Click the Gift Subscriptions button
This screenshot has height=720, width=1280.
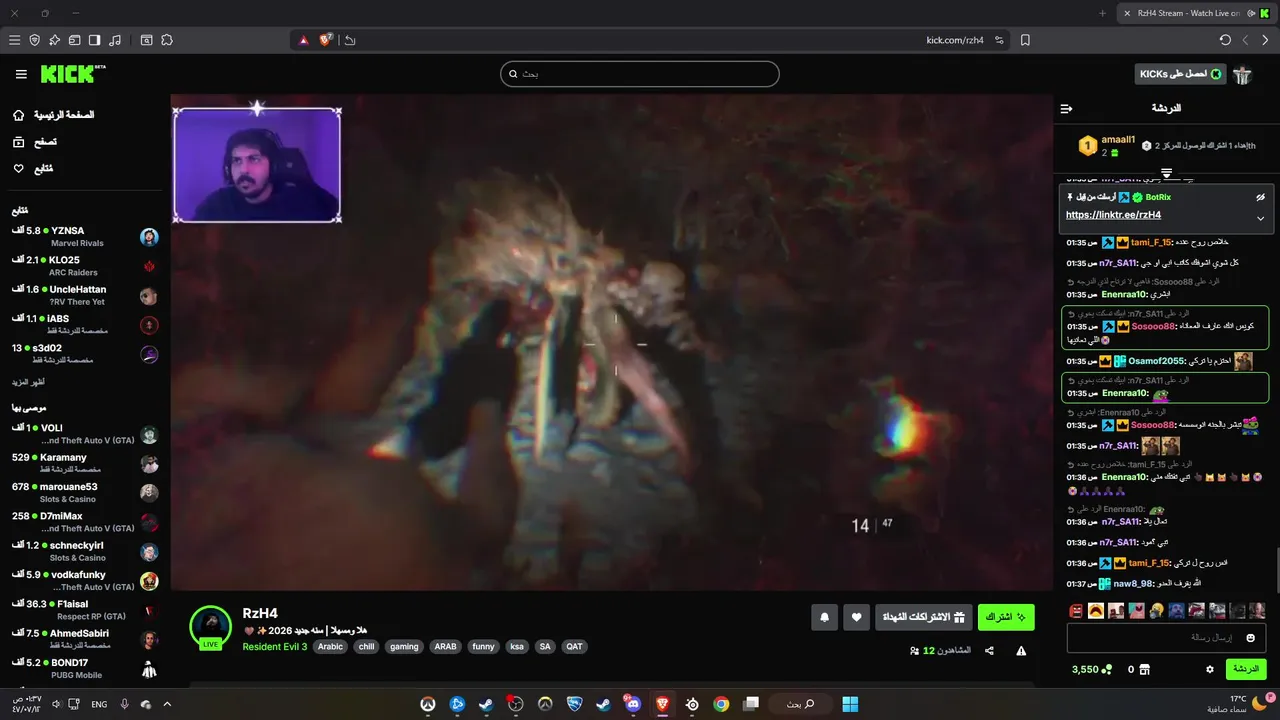[x=924, y=618]
